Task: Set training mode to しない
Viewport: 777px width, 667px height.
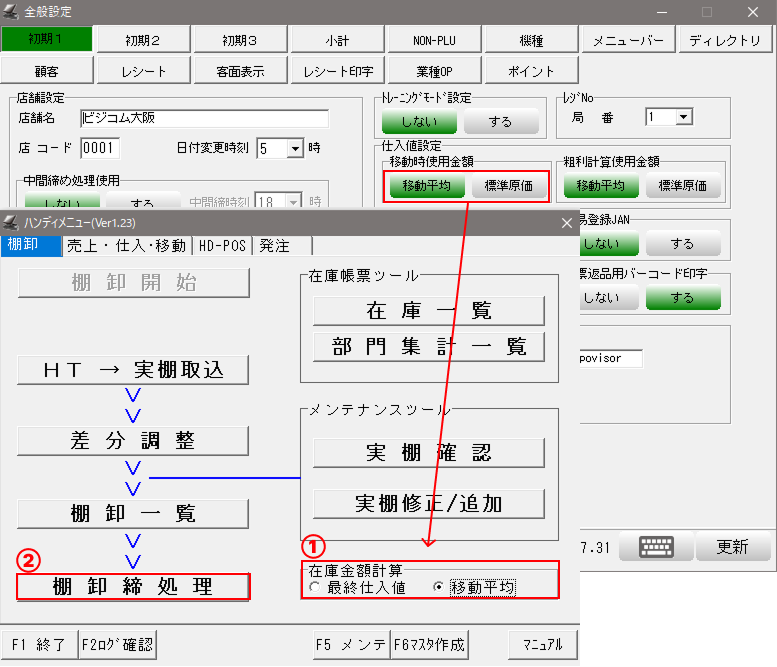Action: pos(419,121)
